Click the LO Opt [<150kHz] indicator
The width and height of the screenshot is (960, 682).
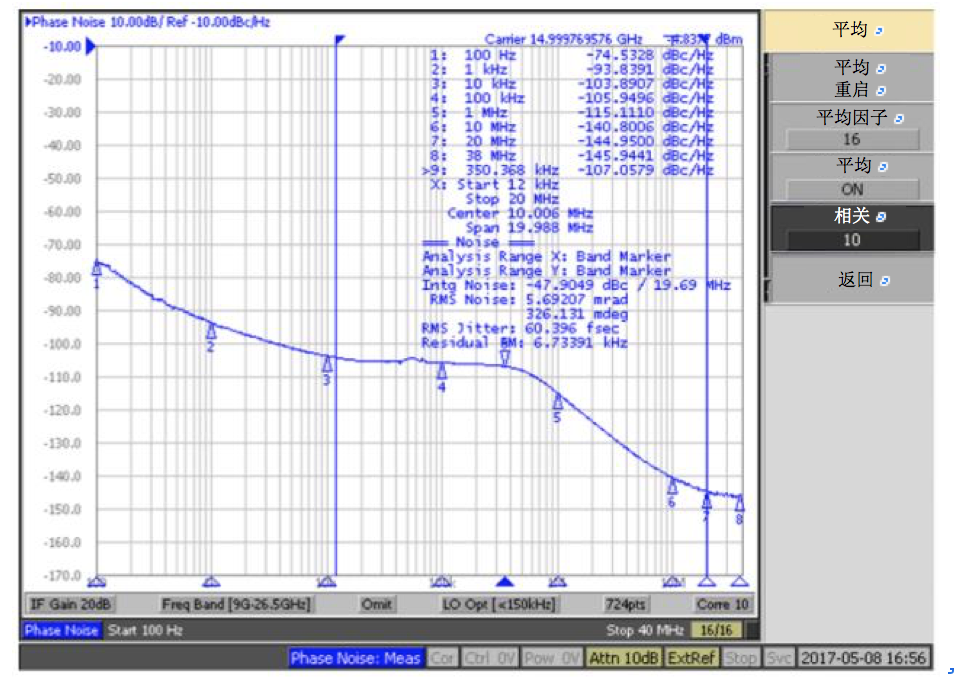tap(499, 604)
